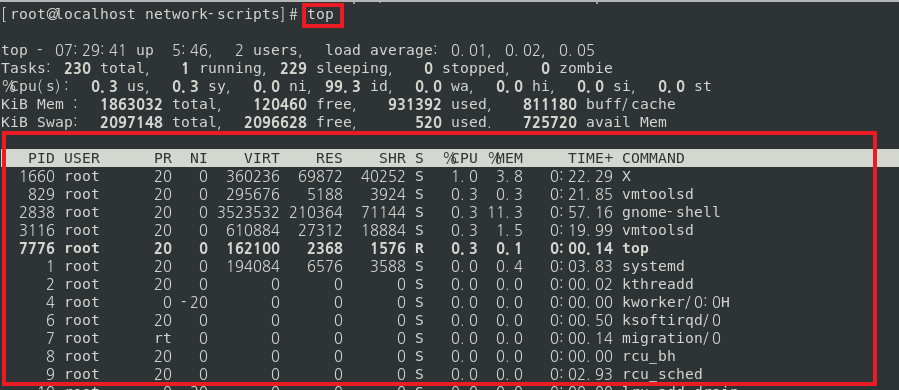Select the 3523532 VIRT value of gnome-shell
This screenshot has height=390, width=899.
248,212
